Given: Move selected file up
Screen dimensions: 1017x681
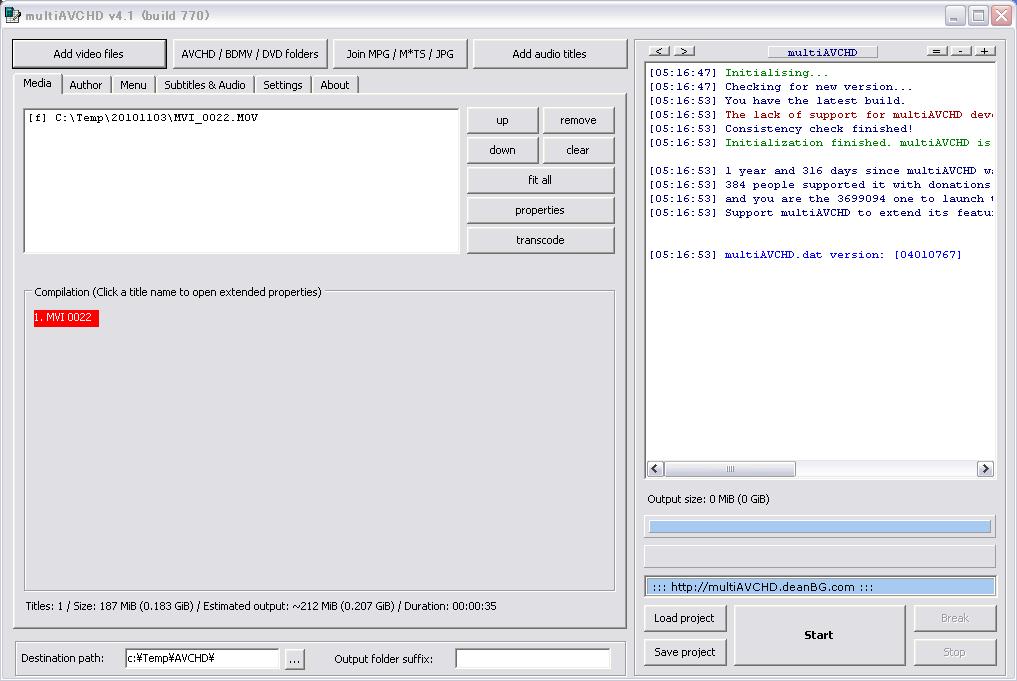Looking at the screenshot, I should (502, 120).
